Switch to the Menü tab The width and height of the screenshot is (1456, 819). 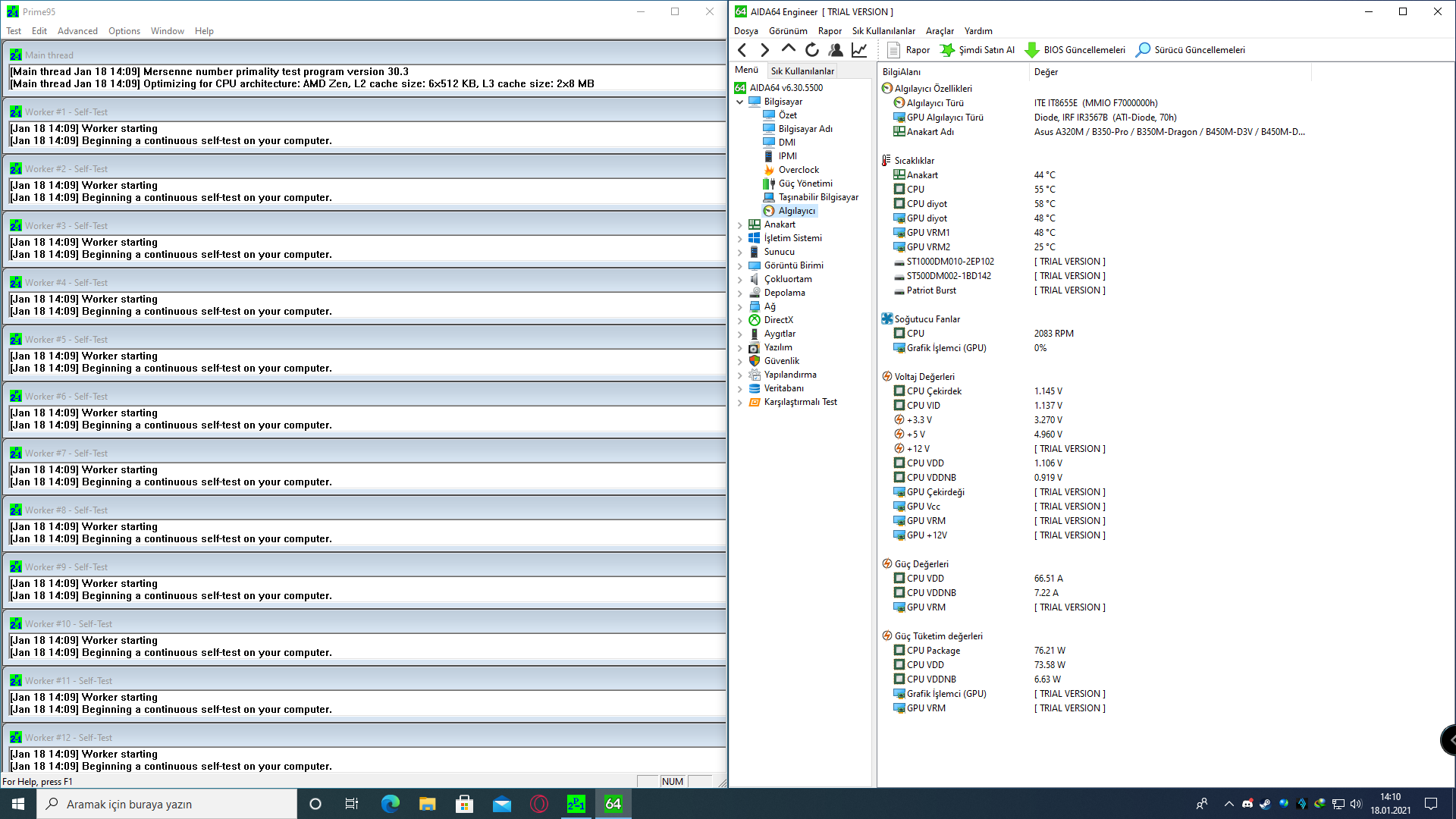coord(746,70)
